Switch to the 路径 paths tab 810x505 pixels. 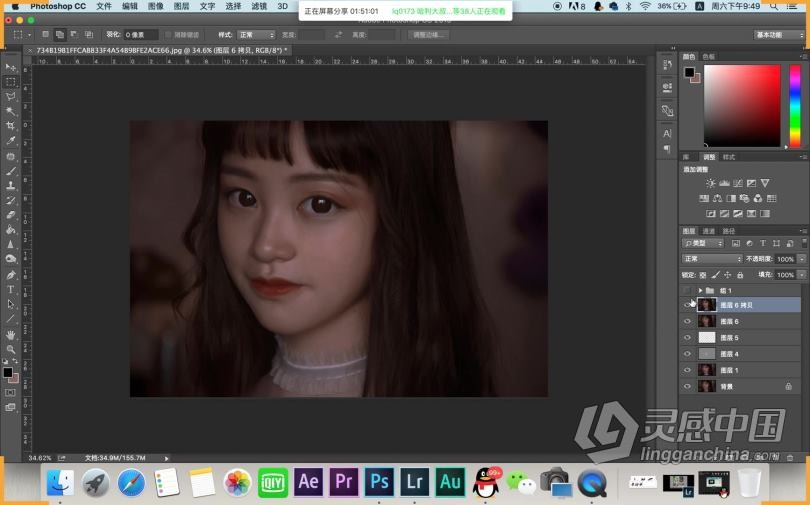click(728, 231)
